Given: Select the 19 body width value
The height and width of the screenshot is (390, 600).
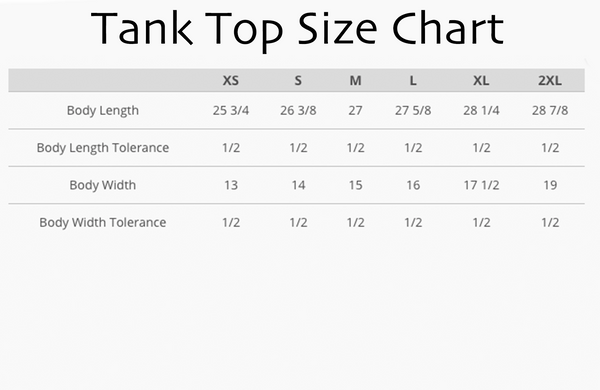Looking at the screenshot, I should tap(550, 185).
